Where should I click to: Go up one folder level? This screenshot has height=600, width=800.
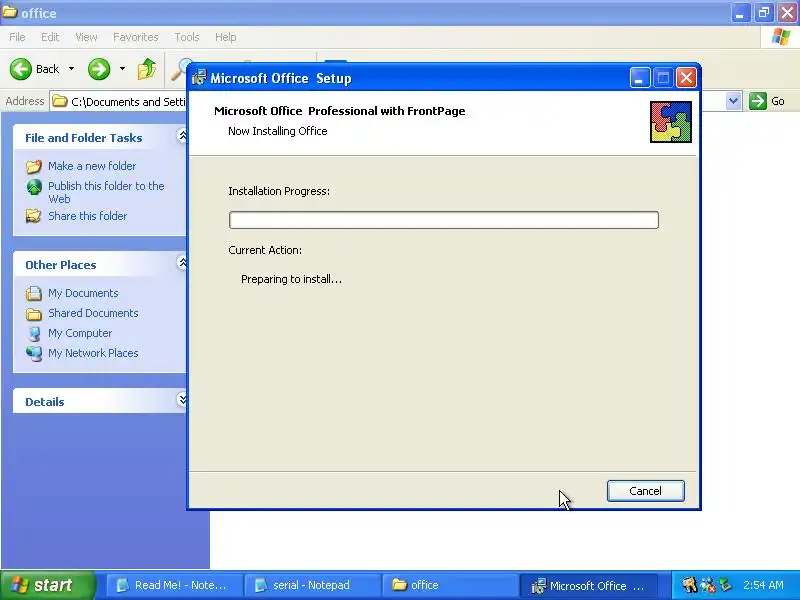pos(147,69)
